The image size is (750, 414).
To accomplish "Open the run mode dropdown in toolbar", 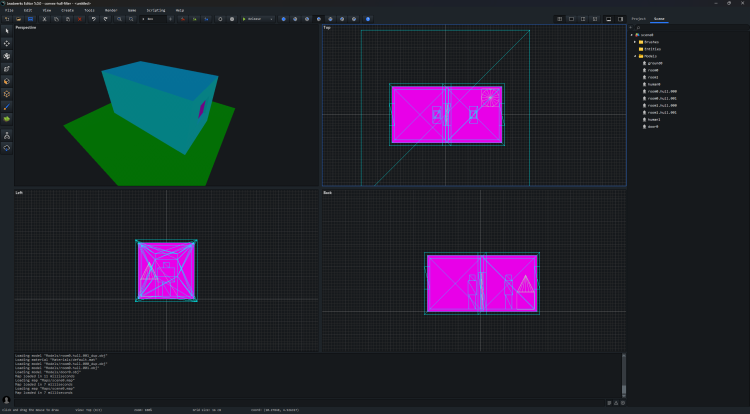I will pos(258,19).
